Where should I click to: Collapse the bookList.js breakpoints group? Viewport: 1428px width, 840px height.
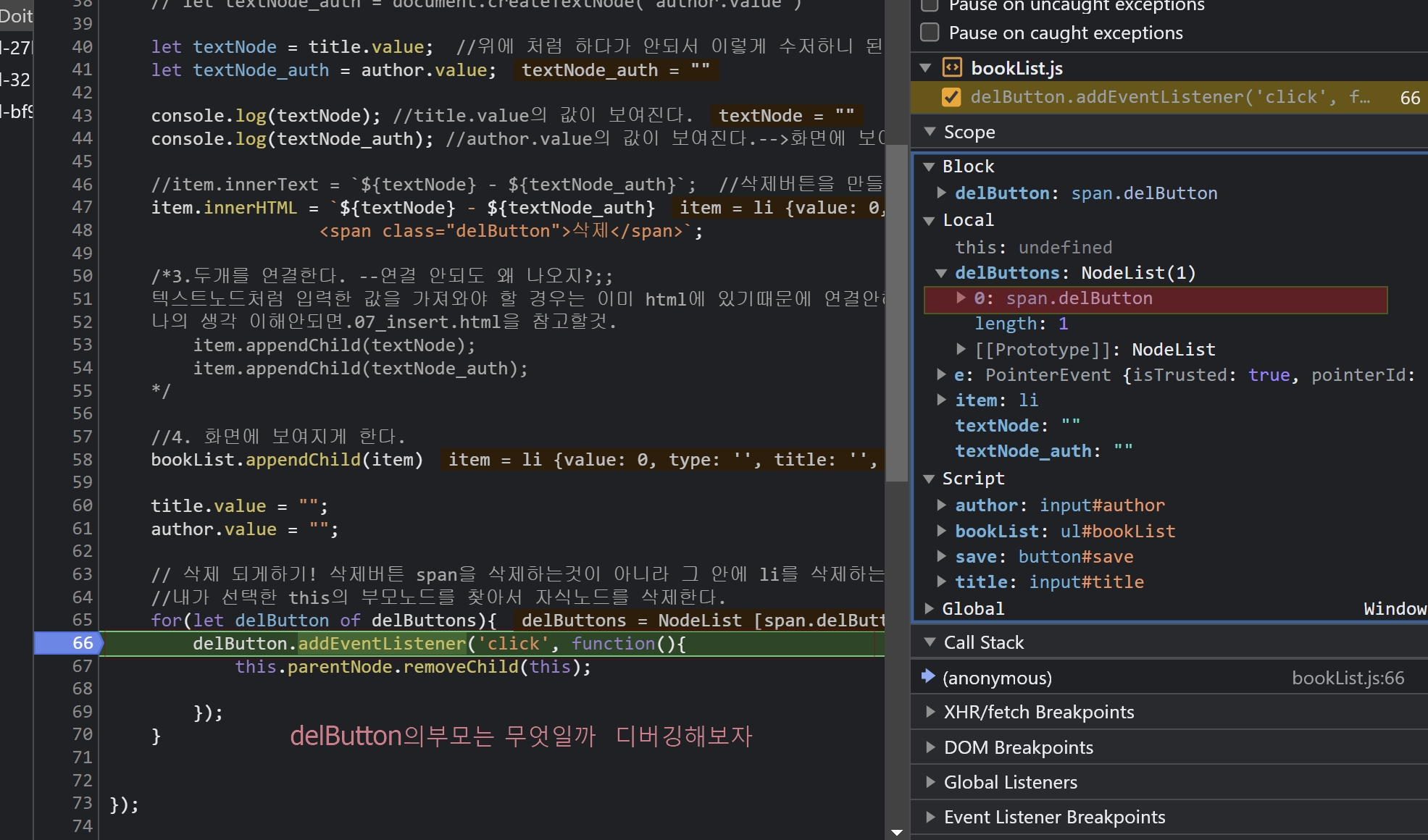(x=925, y=68)
